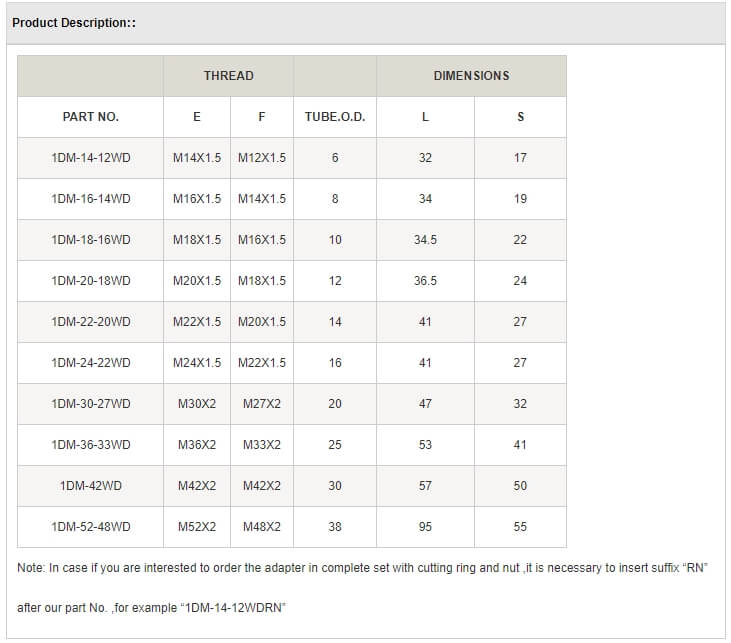Select the THREAD column group header
Image resolution: width=731 pixels, height=643 pixels.
(x=228, y=76)
